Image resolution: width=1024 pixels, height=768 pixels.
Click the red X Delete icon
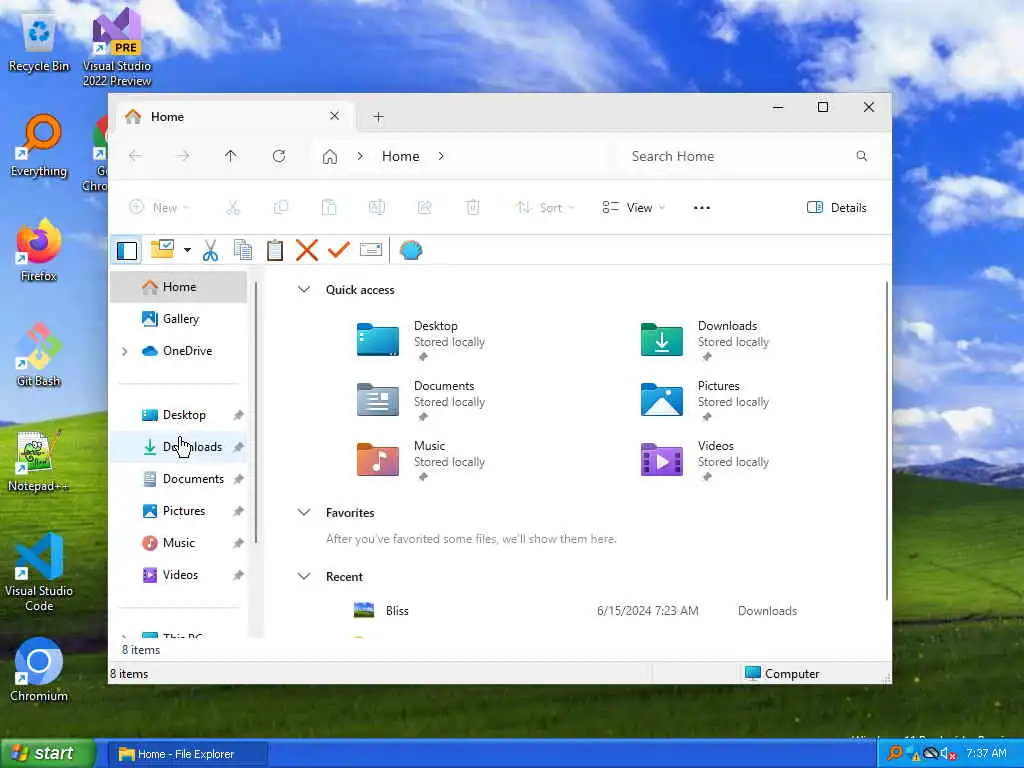tap(306, 250)
